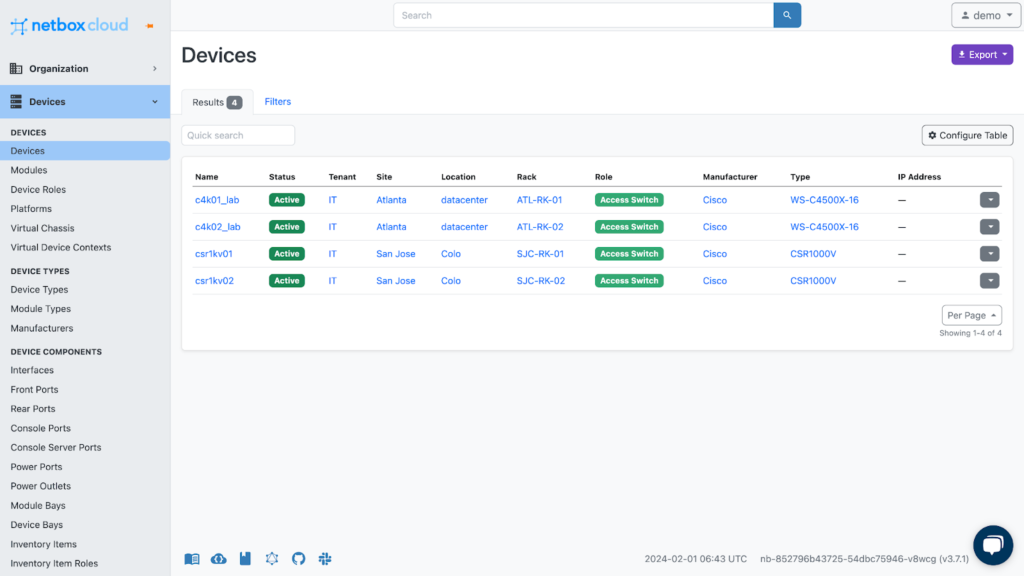Open rack ATL-RK-02 link
Image resolution: width=1024 pixels, height=576 pixels.
point(540,227)
